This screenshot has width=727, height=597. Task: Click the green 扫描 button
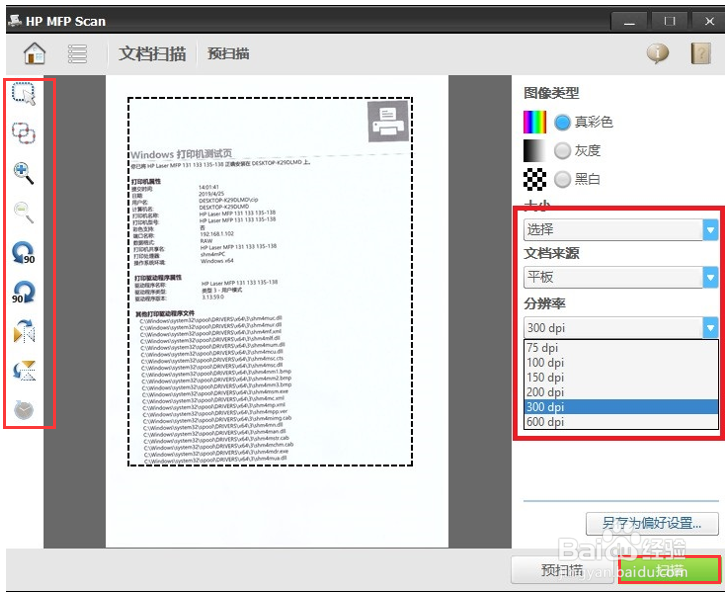[670, 570]
